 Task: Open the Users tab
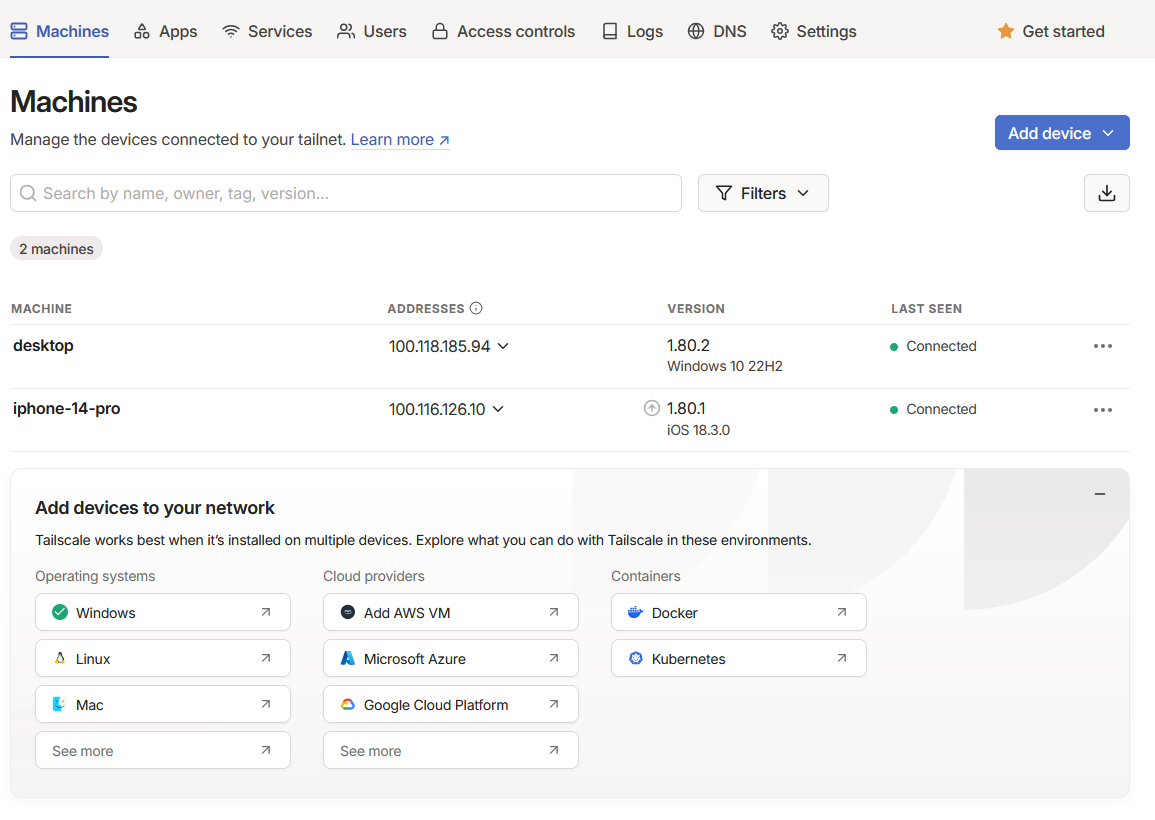point(371,31)
